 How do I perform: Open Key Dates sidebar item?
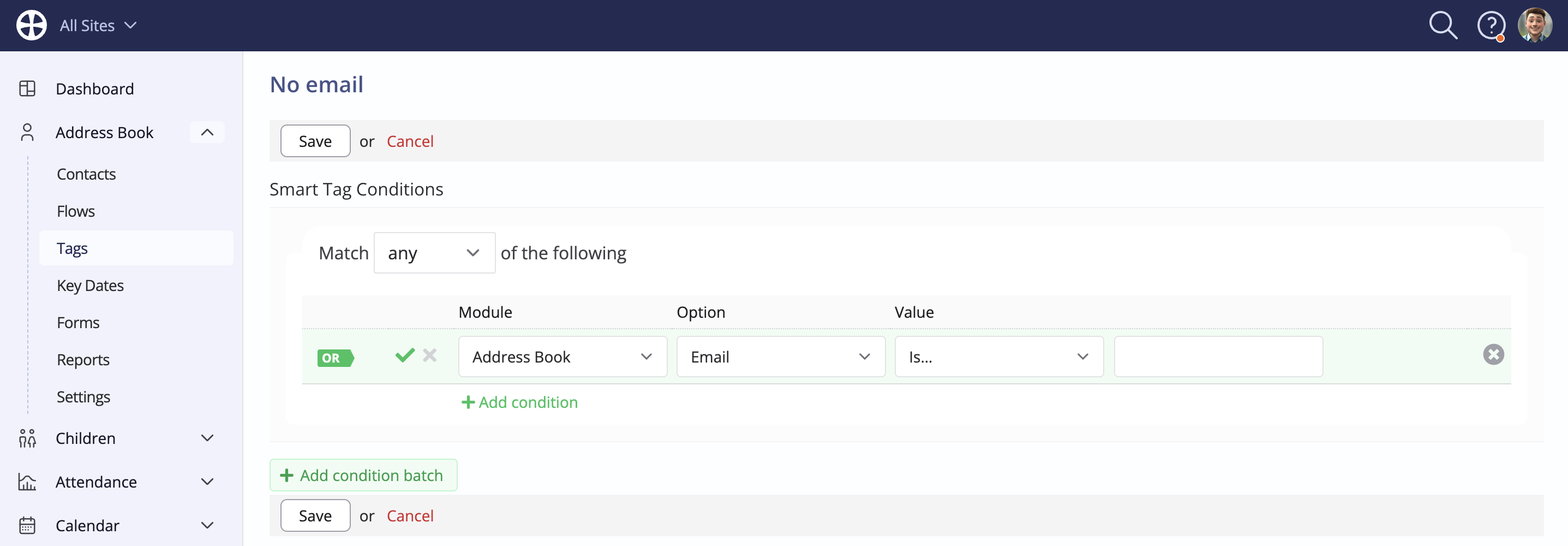(90, 285)
